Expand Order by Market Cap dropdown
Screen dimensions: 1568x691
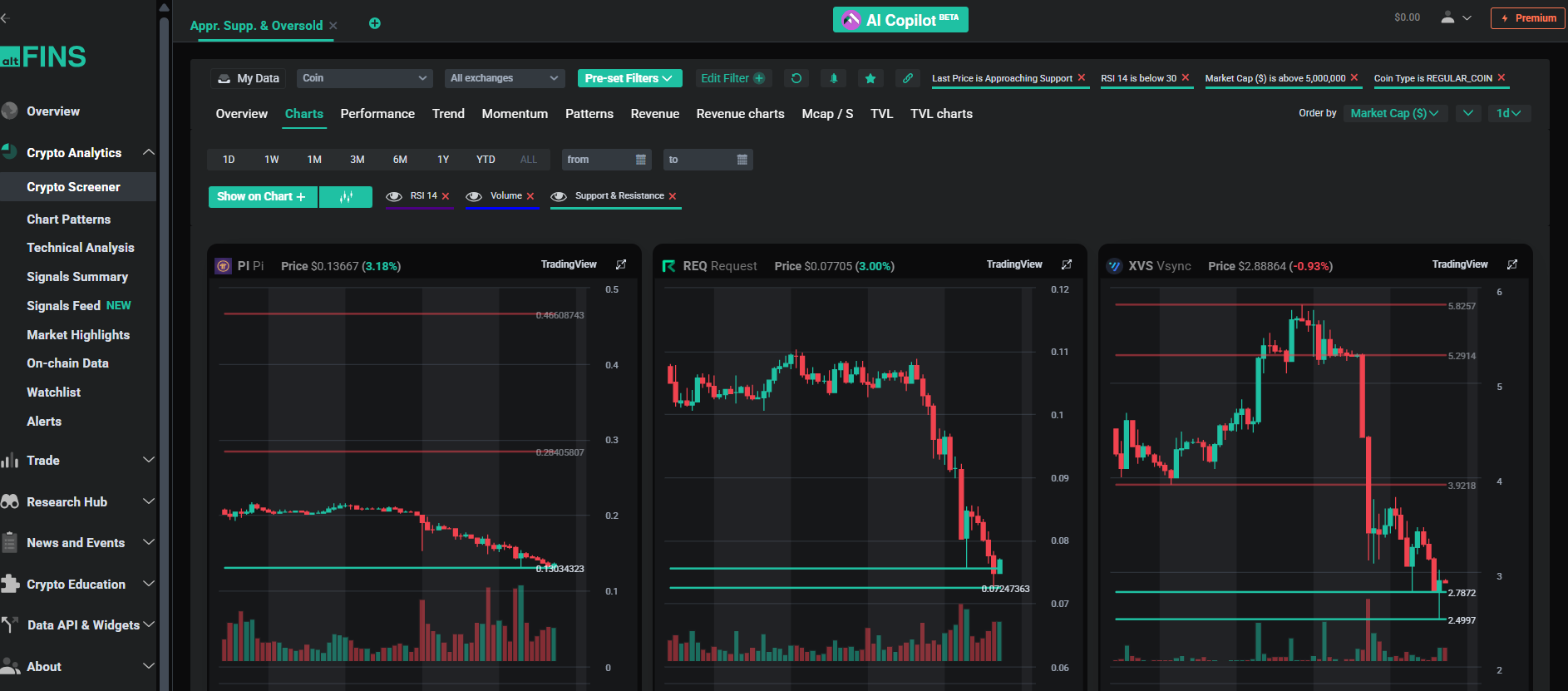pyautogui.click(x=1394, y=113)
